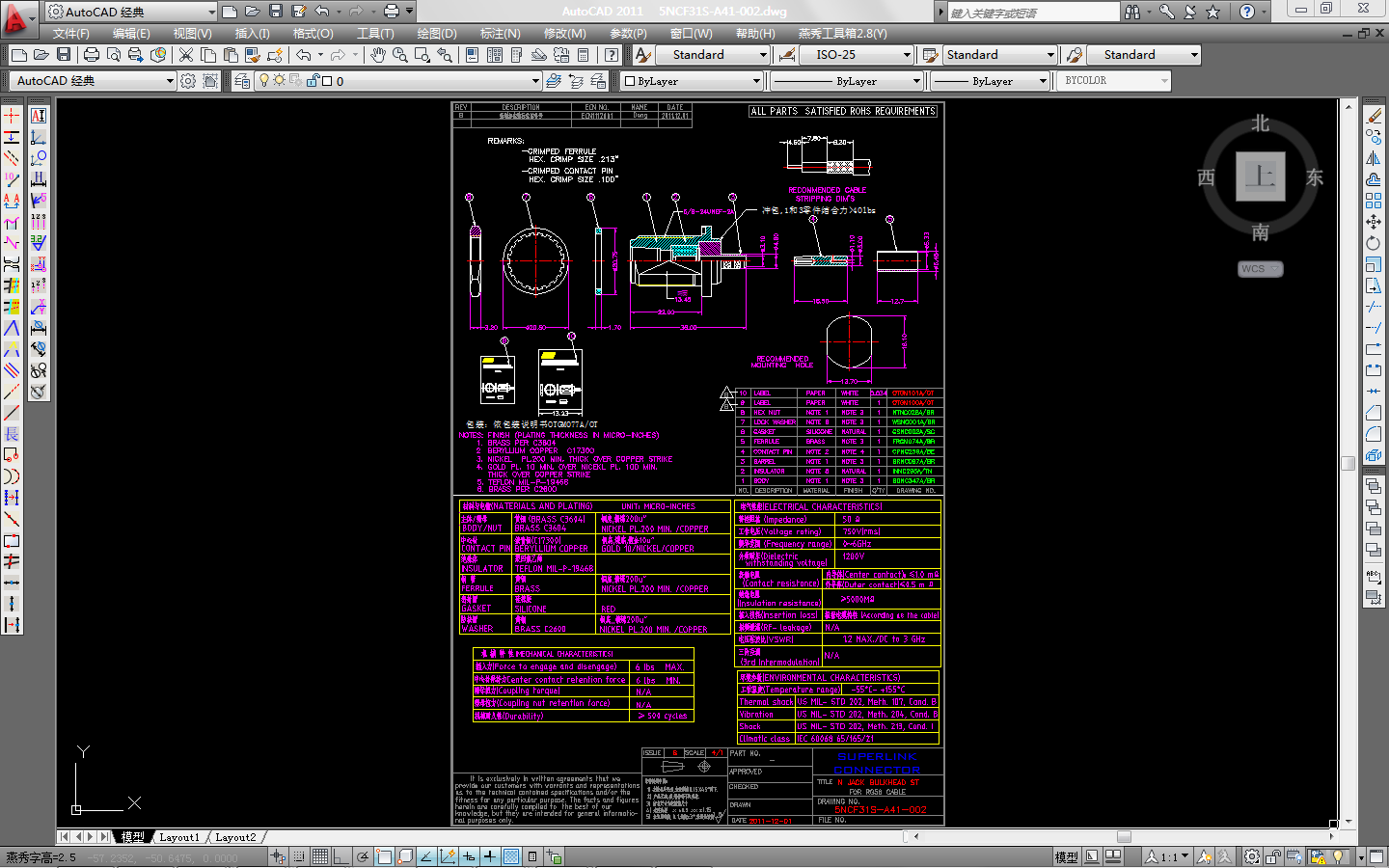Click the Help question mark in standard toolbar

click(612, 55)
